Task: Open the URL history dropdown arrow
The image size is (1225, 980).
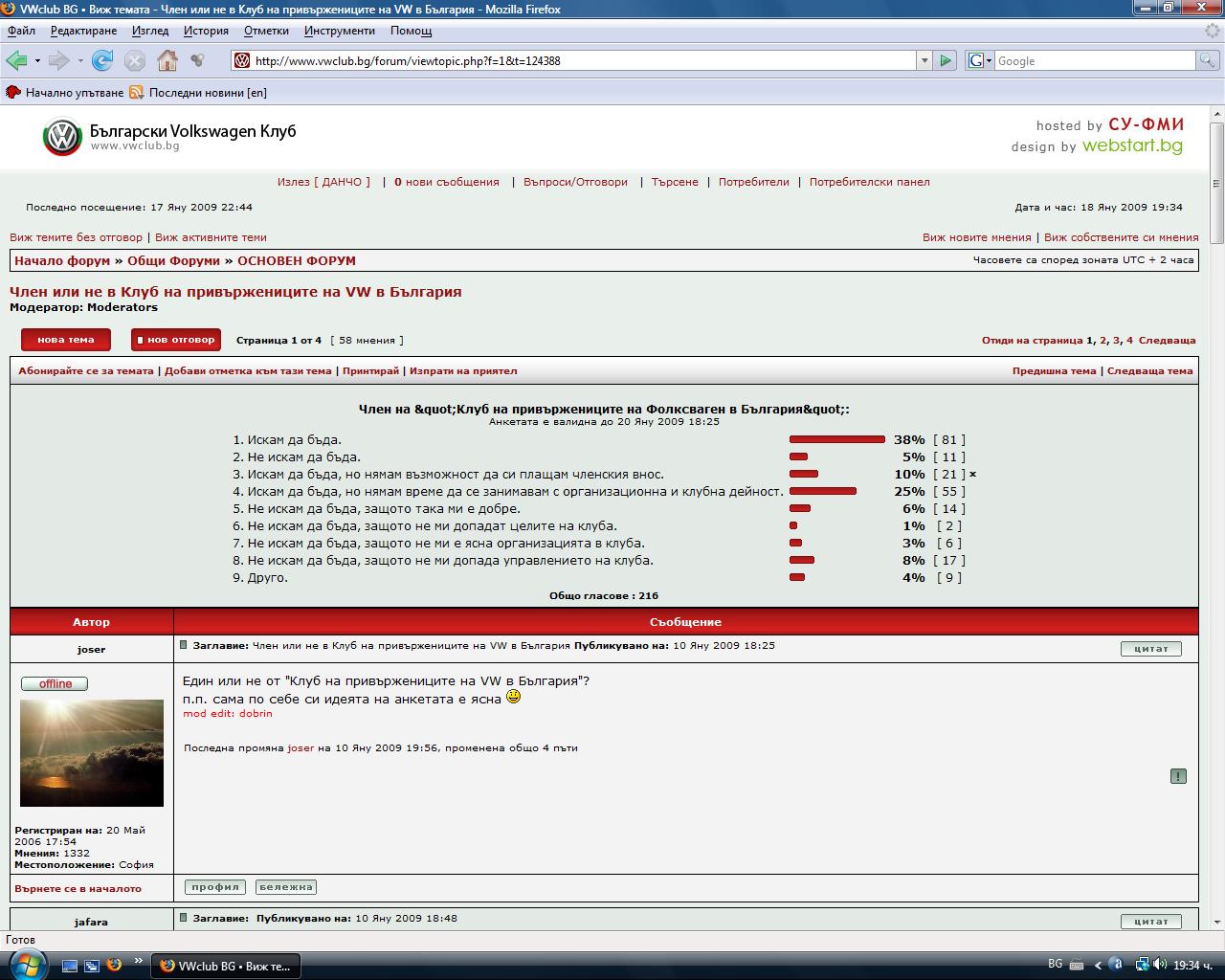Action: click(x=924, y=60)
